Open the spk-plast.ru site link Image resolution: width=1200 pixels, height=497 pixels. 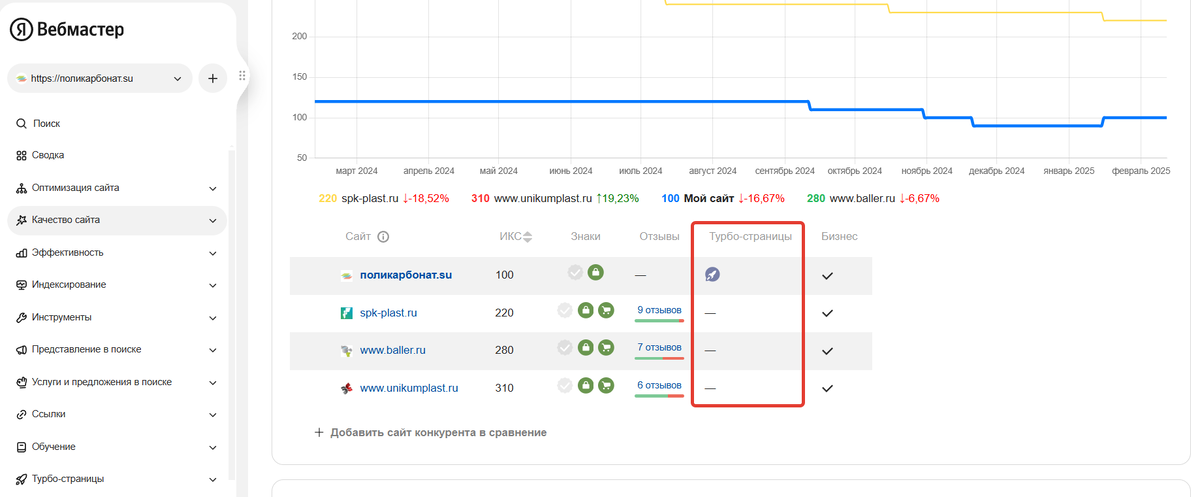click(x=388, y=313)
